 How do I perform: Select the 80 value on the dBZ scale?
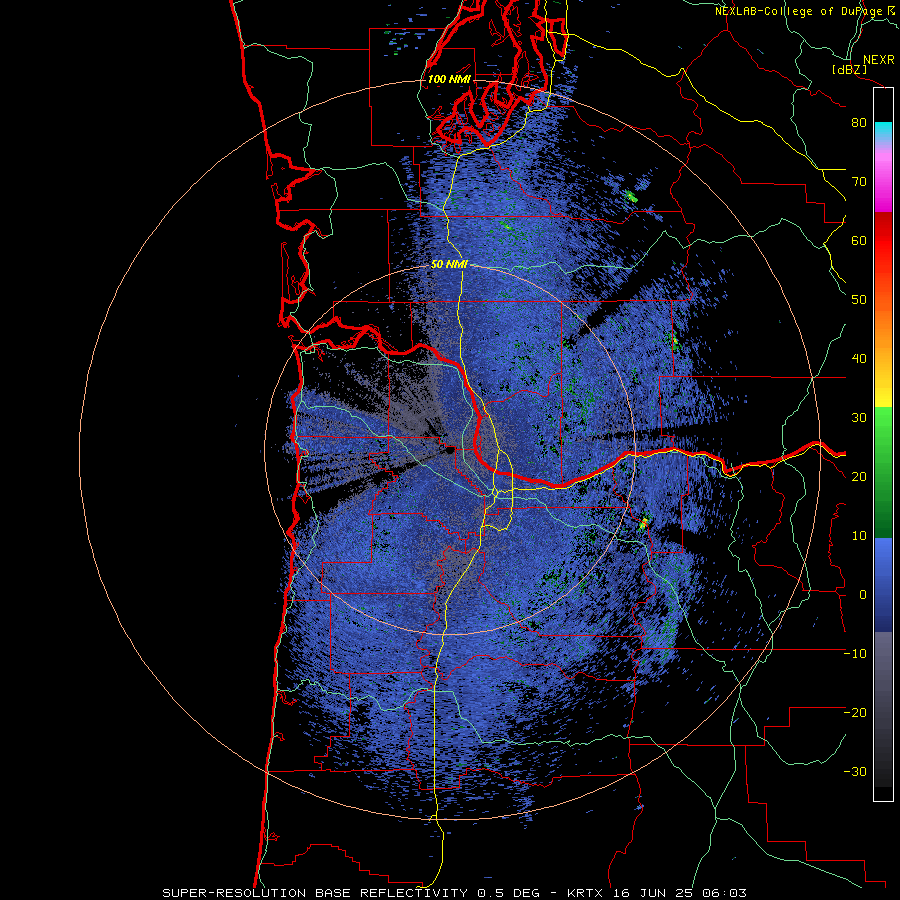tap(859, 123)
